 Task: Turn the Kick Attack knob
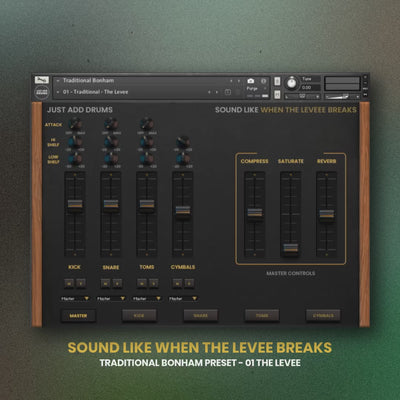pyautogui.click(x=75, y=124)
